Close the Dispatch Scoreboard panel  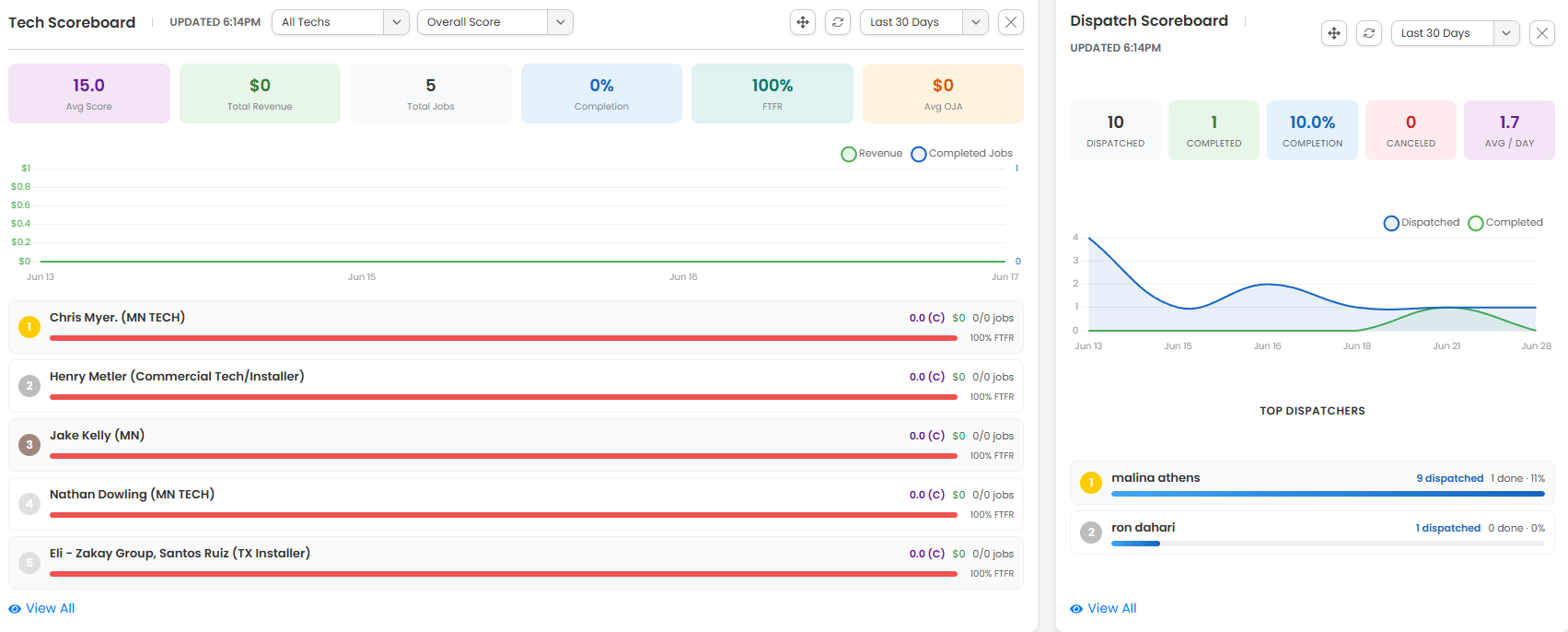coord(1542,33)
